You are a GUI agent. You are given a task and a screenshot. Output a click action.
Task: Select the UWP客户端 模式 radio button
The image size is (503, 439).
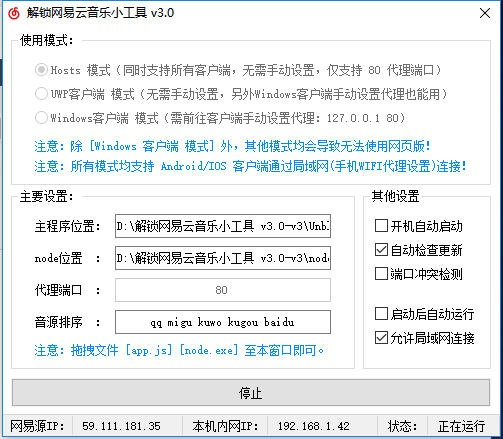41,94
